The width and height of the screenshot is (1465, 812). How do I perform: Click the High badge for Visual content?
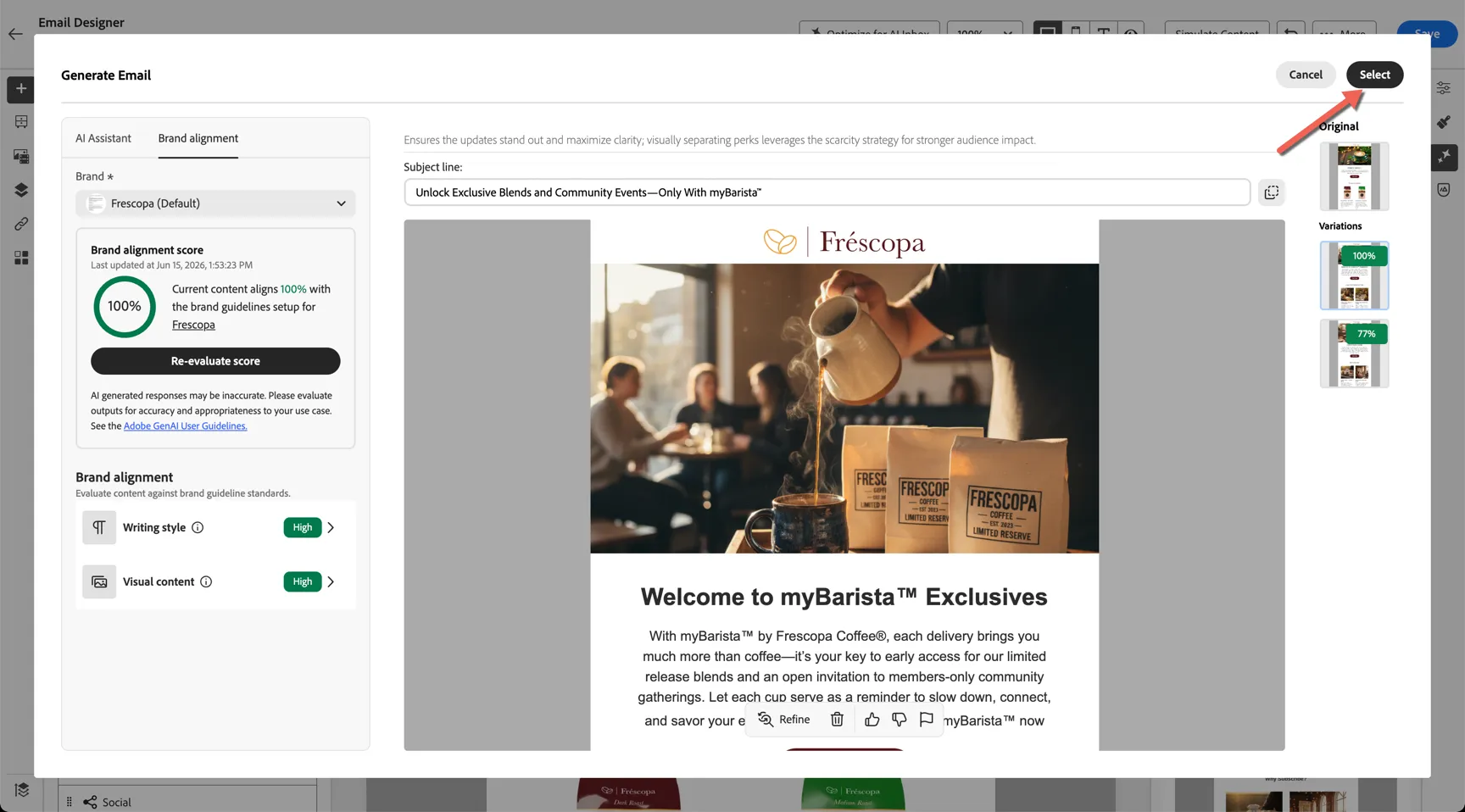pos(303,581)
